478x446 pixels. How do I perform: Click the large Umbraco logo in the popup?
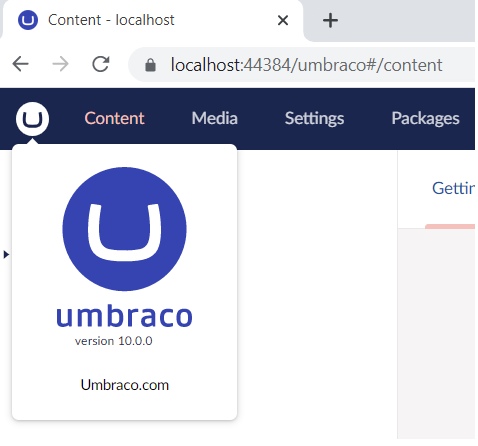124,229
